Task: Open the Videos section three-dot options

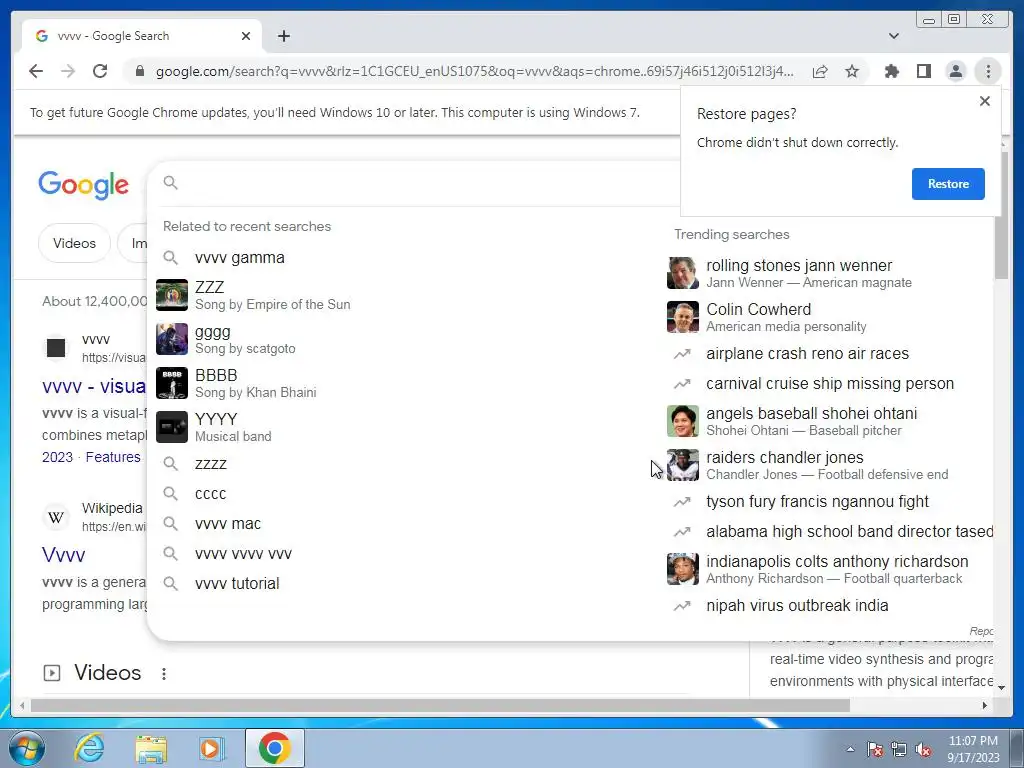Action: 164,673
